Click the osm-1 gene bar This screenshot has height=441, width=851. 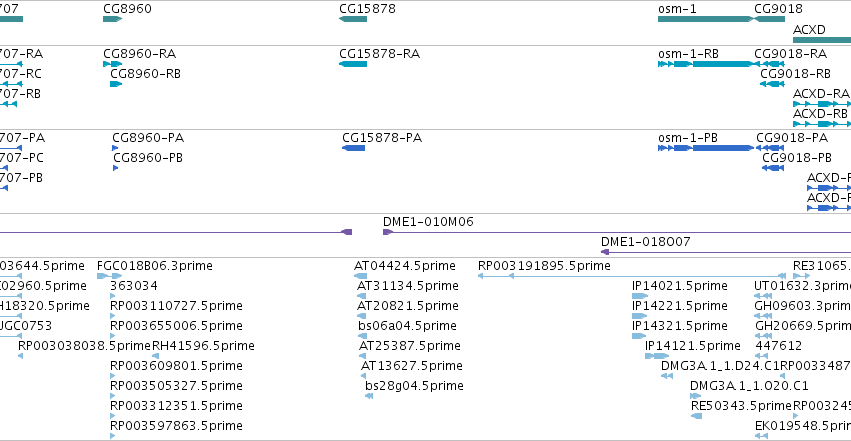(706, 19)
